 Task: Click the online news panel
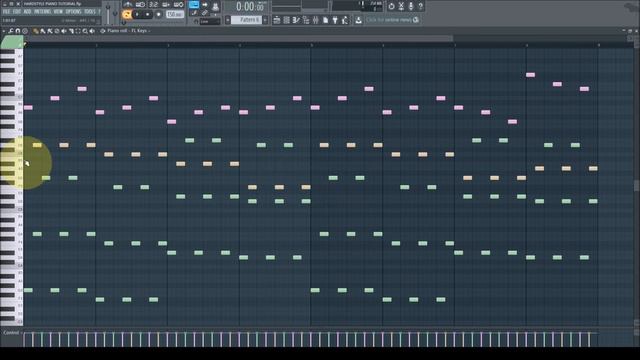coord(392,20)
